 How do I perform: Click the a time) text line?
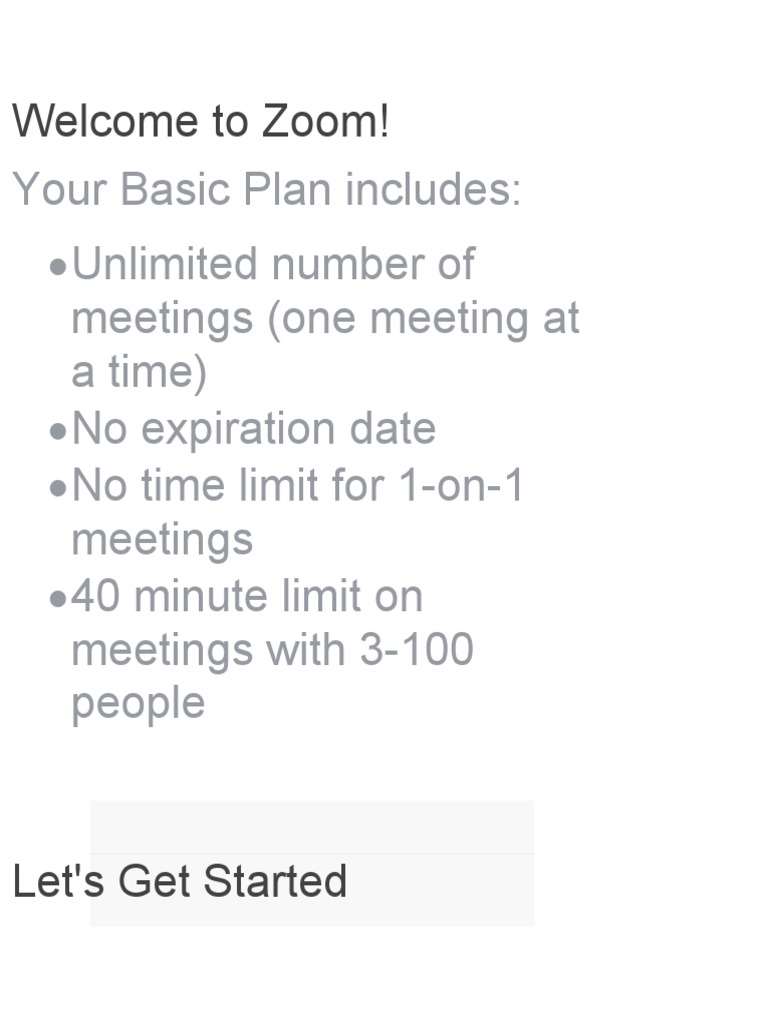139,372
